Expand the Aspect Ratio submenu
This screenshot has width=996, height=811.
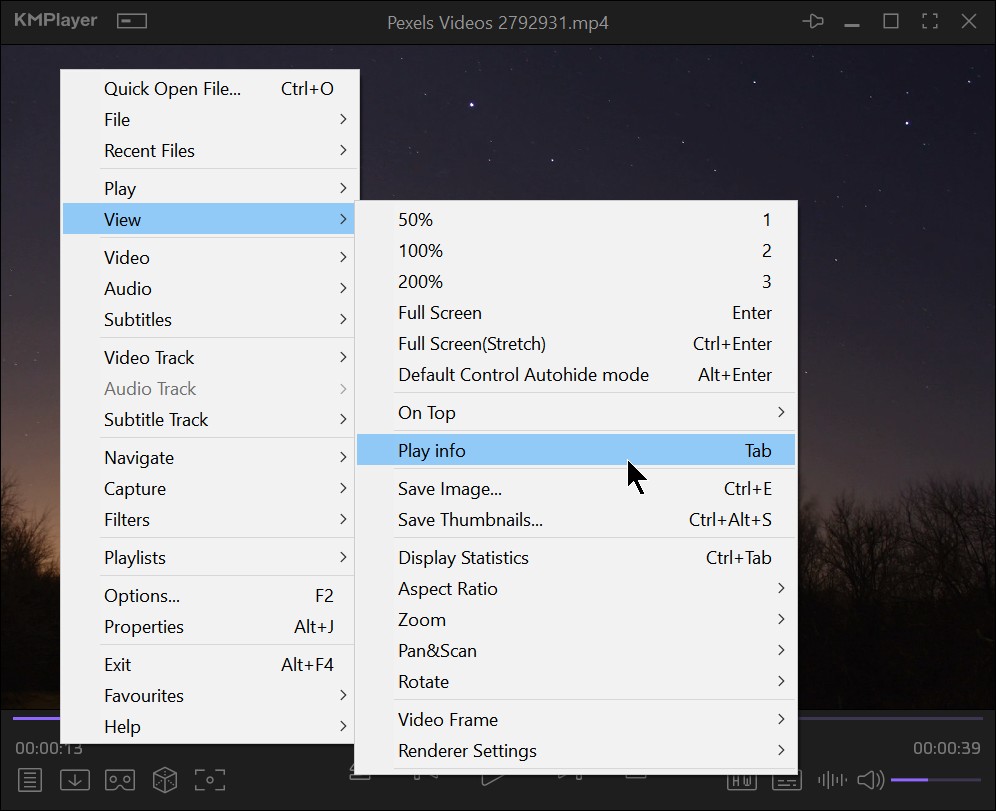(447, 589)
